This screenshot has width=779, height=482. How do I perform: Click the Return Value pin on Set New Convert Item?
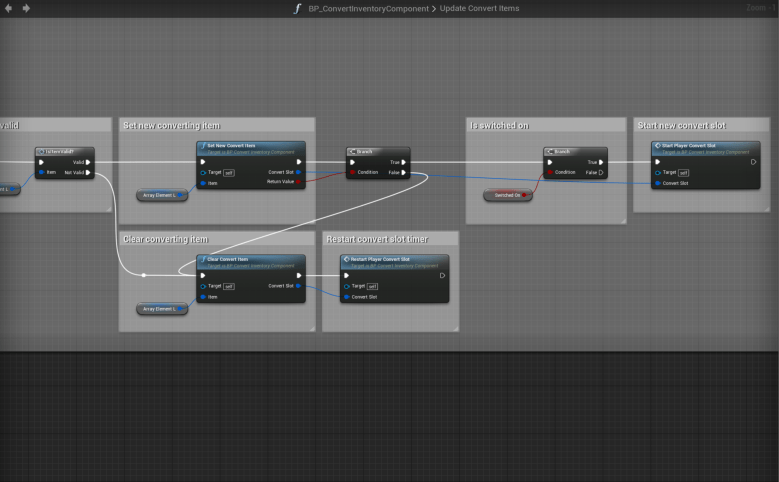pyautogui.click(x=300, y=182)
